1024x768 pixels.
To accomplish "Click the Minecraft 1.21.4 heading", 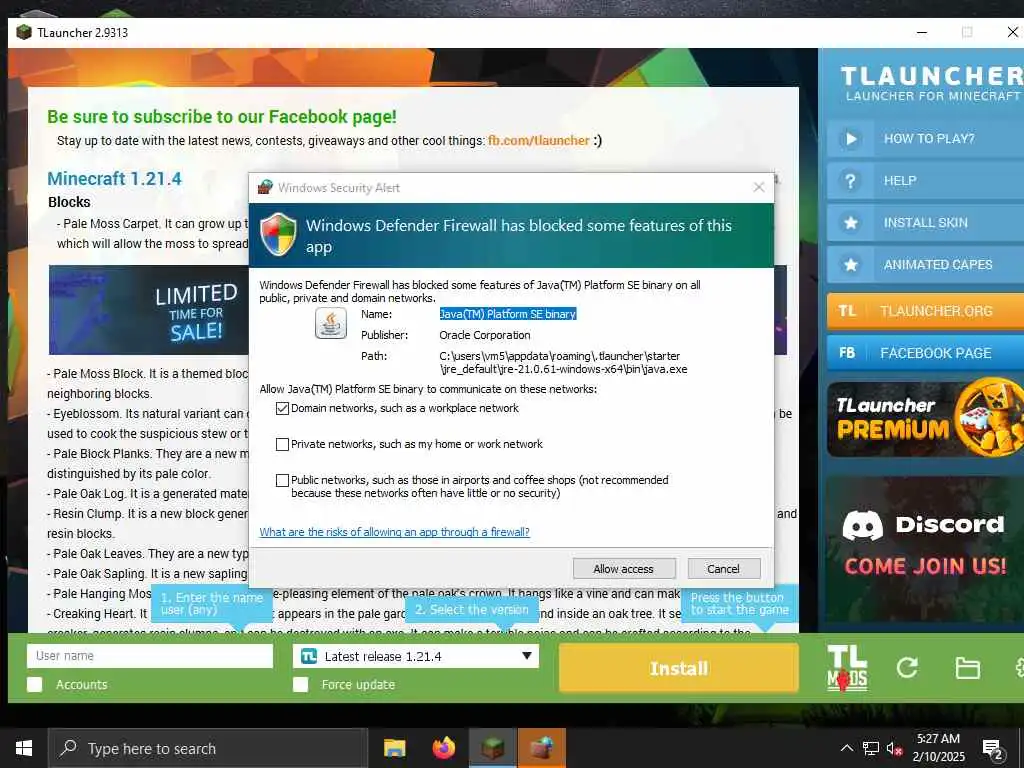I will (114, 179).
